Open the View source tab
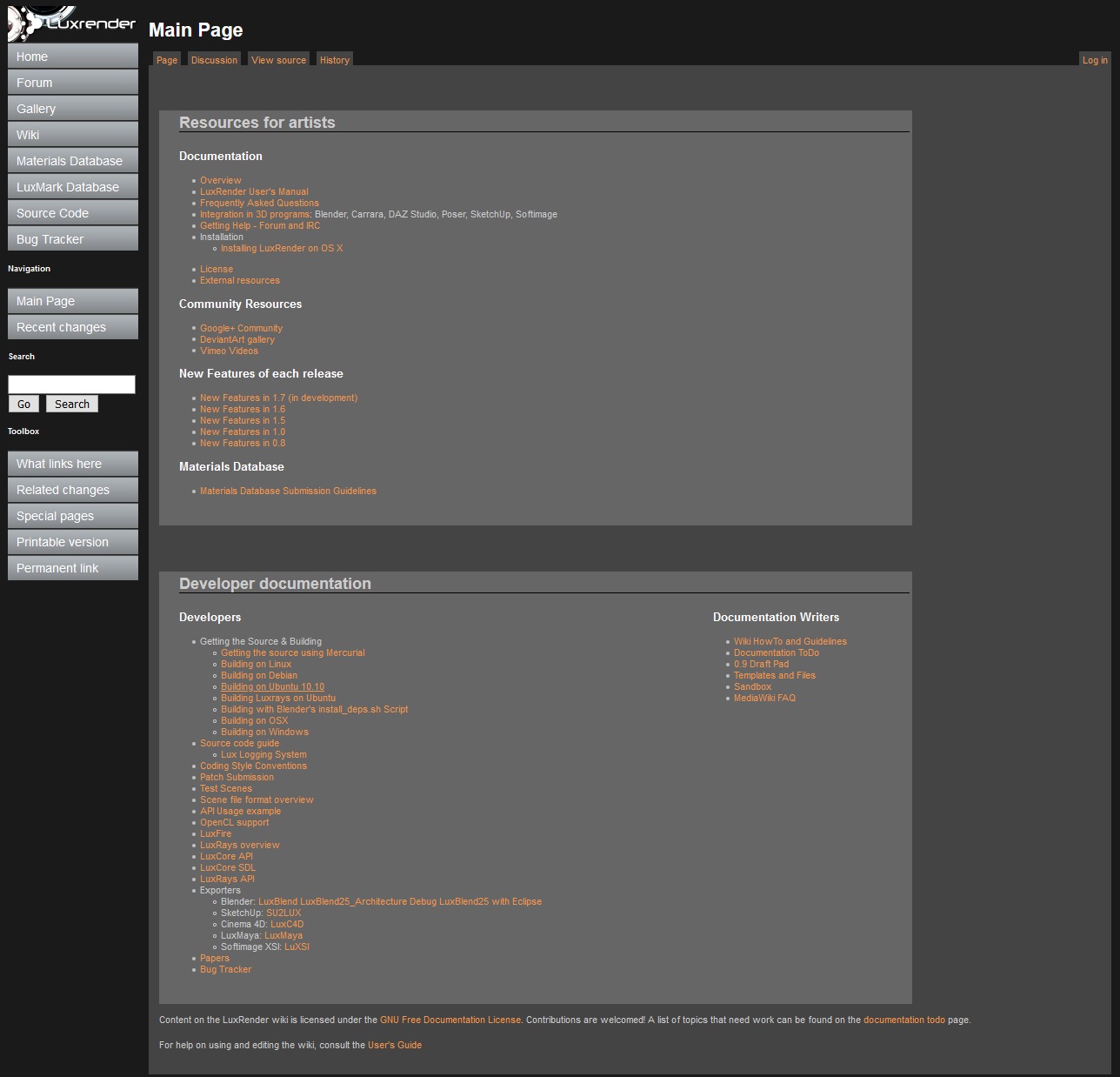 coord(278,60)
